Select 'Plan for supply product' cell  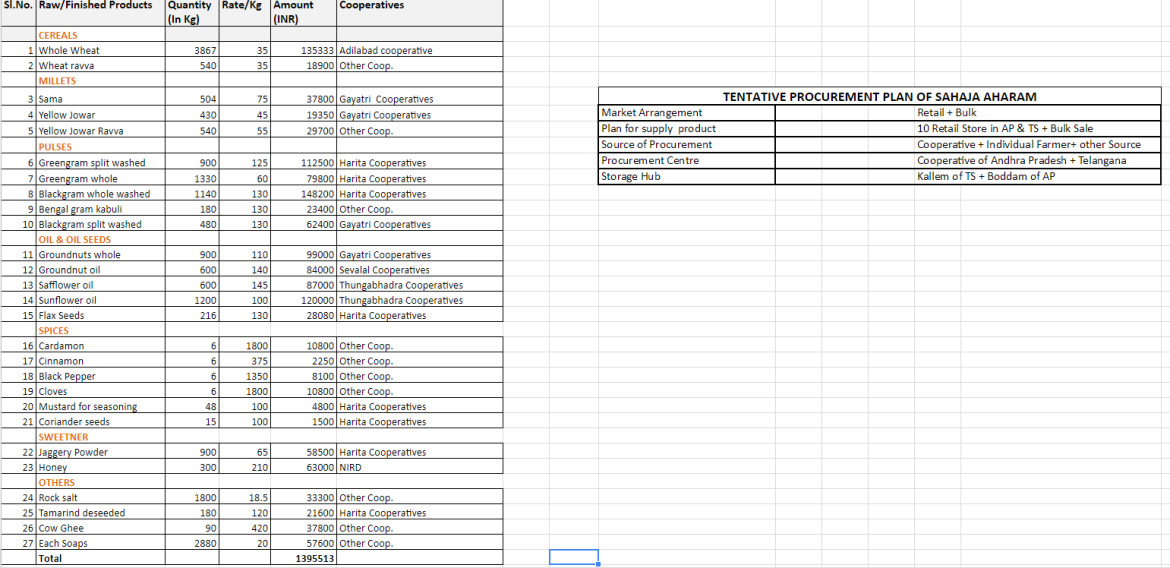pos(686,128)
